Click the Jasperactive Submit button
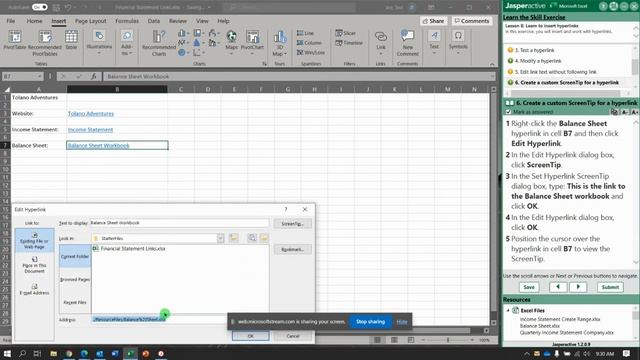Viewport: 640px width, 360px height. (x=610, y=287)
